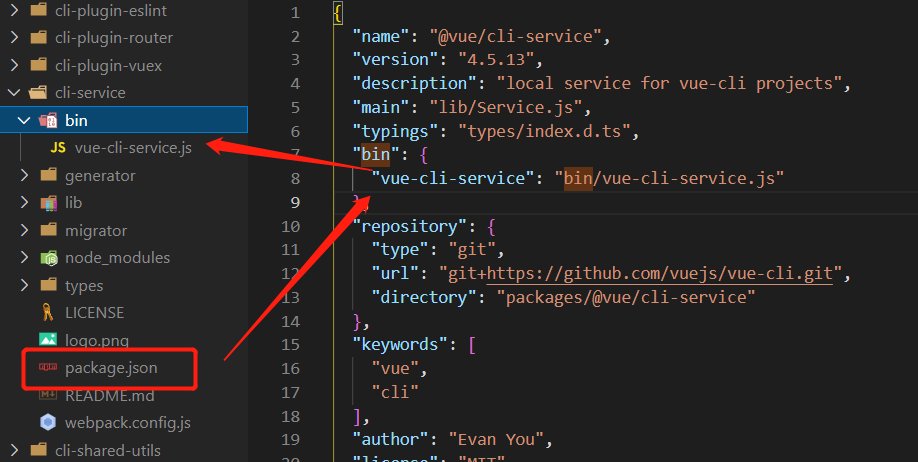Click the npm icon beside package.json

[48, 367]
